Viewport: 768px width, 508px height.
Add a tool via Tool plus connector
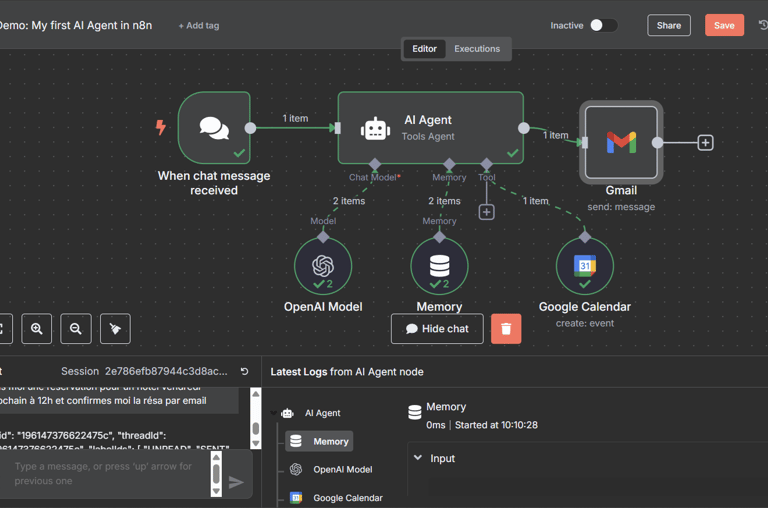click(486, 212)
